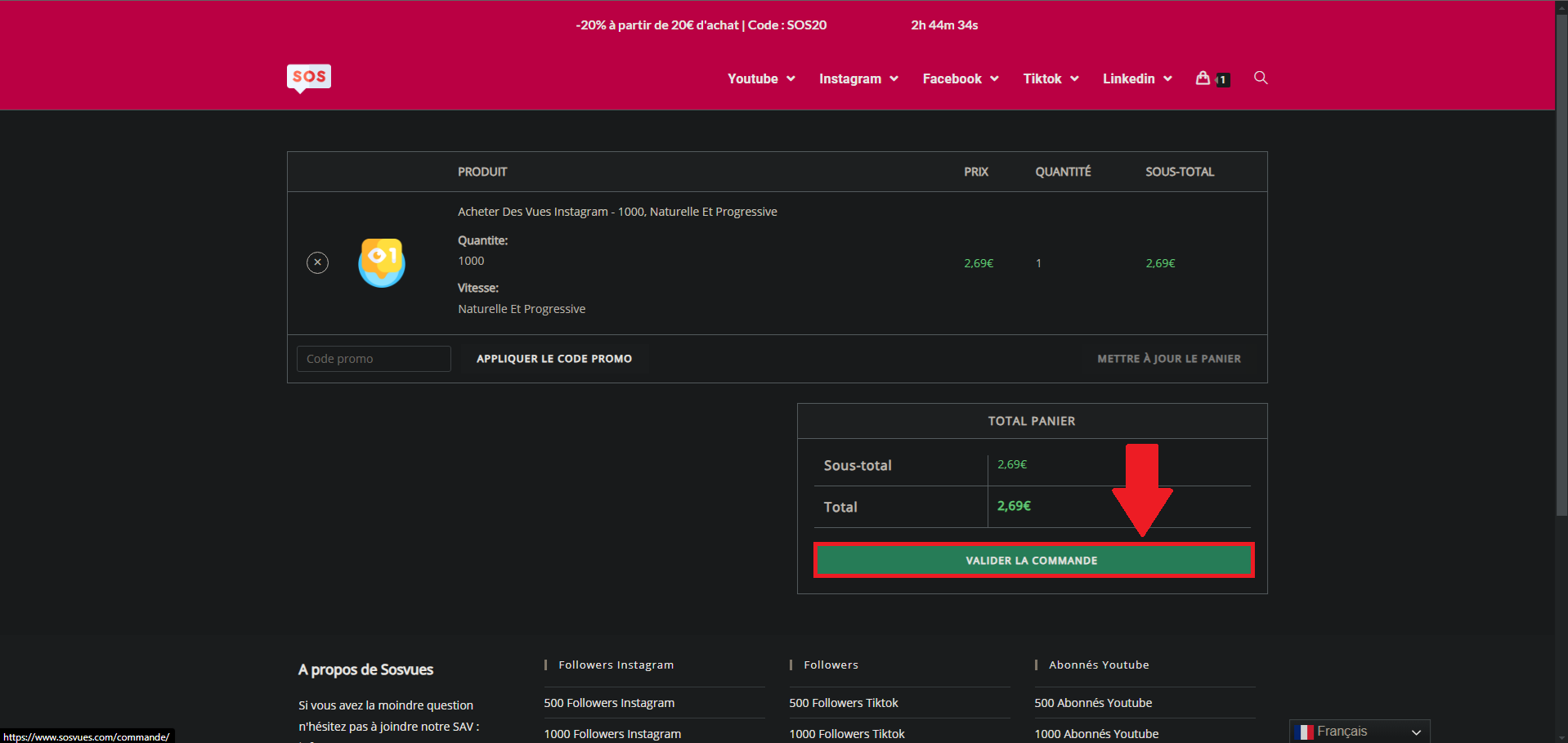Open 500 Abonnés Youtube footer link

pos(1093,703)
